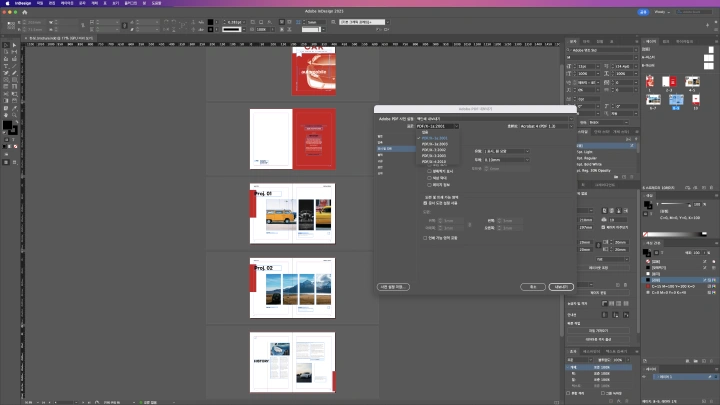The image size is (720, 405).
Task: Click the Home icon in title bar
Action: (x=25, y=12)
